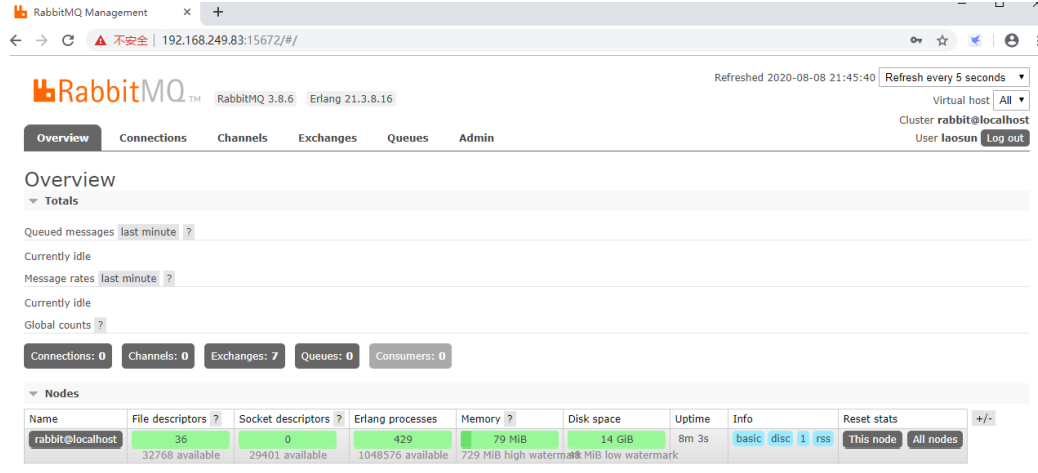Click the browser forward arrow
The width and height of the screenshot is (1038, 473).
point(42,40)
